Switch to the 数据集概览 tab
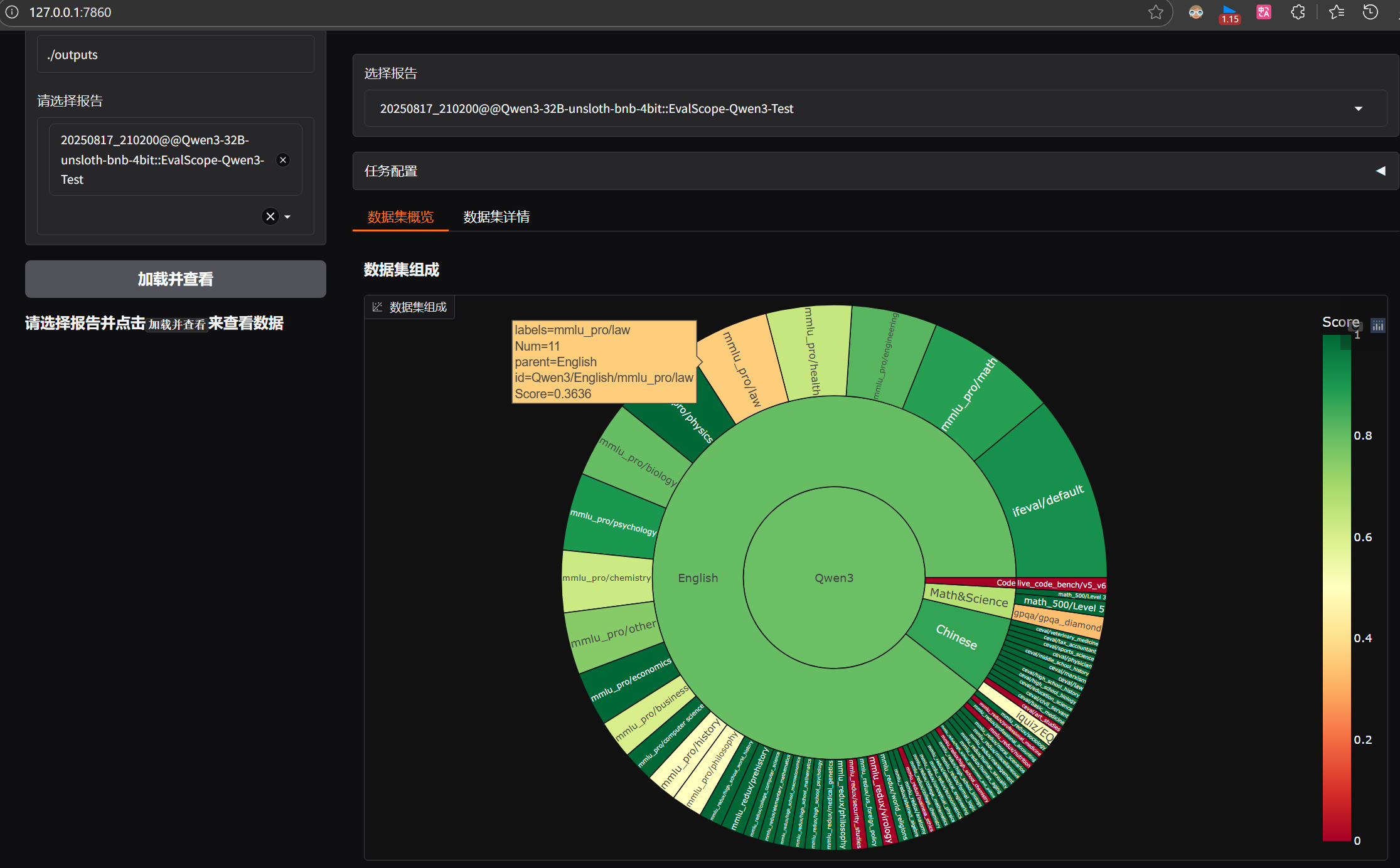1400x868 pixels. click(x=400, y=217)
